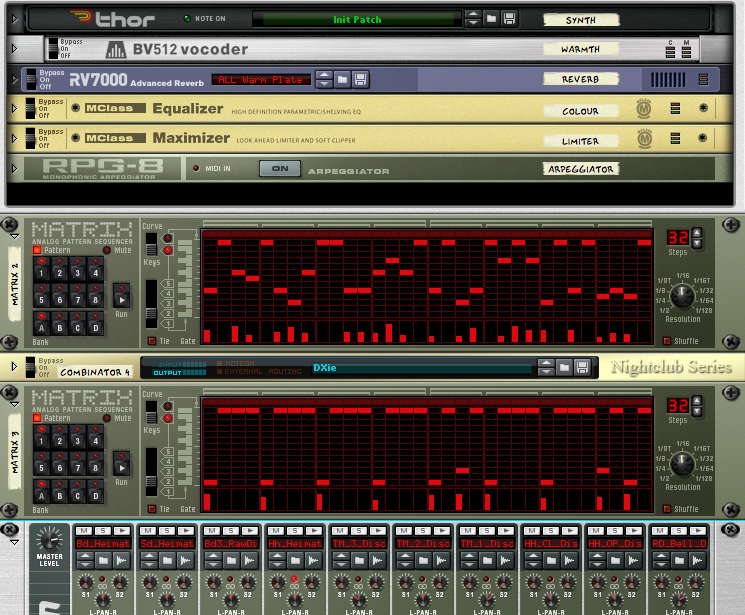The width and height of the screenshot is (745, 615).
Task: Expand the RV7000 Advanced Reverb device
Action: (14, 79)
